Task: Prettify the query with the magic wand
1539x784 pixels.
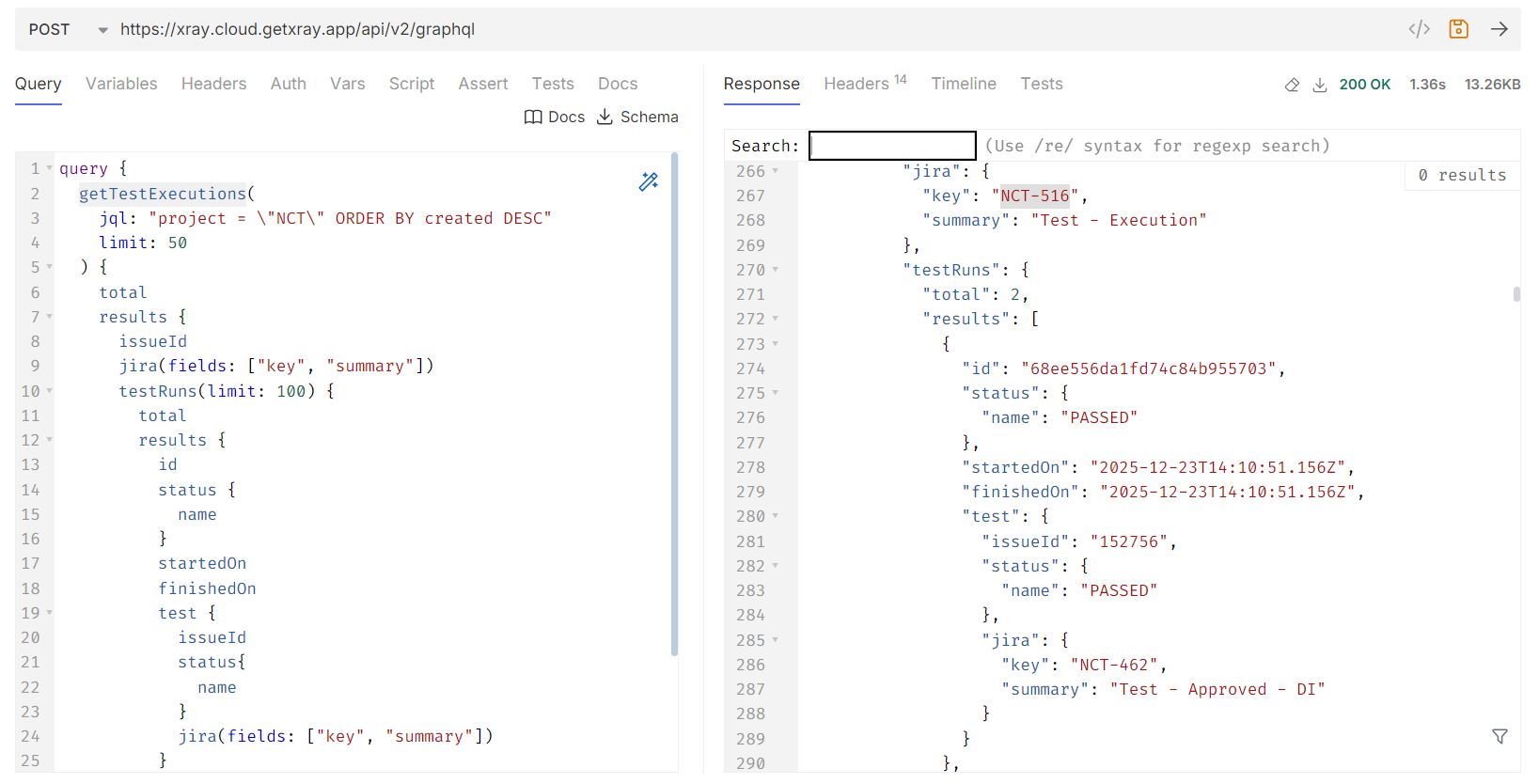Action: click(x=649, y=181)
